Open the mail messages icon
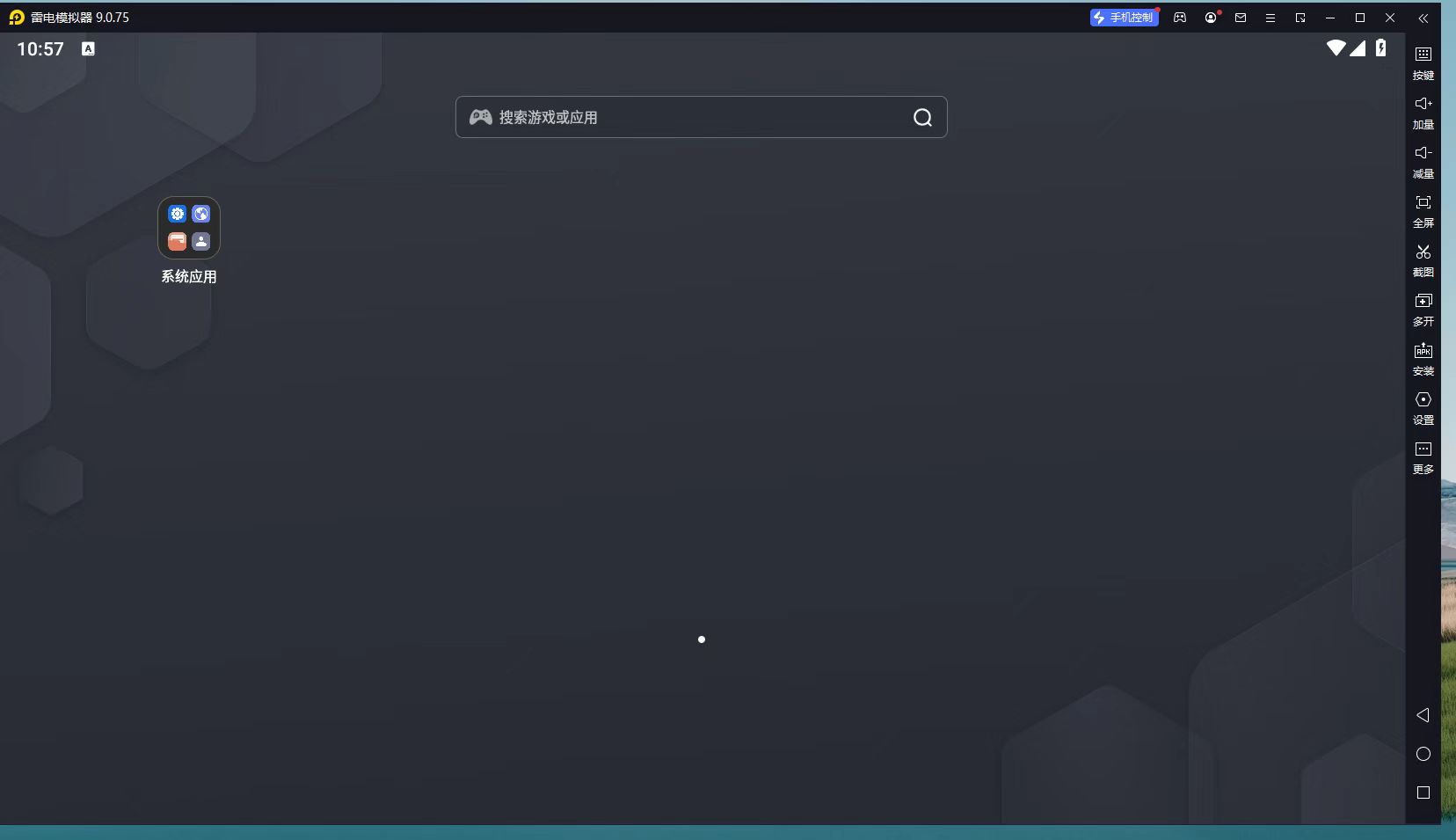Screen dimensions: 1456x840 (x=1241, y=18)
